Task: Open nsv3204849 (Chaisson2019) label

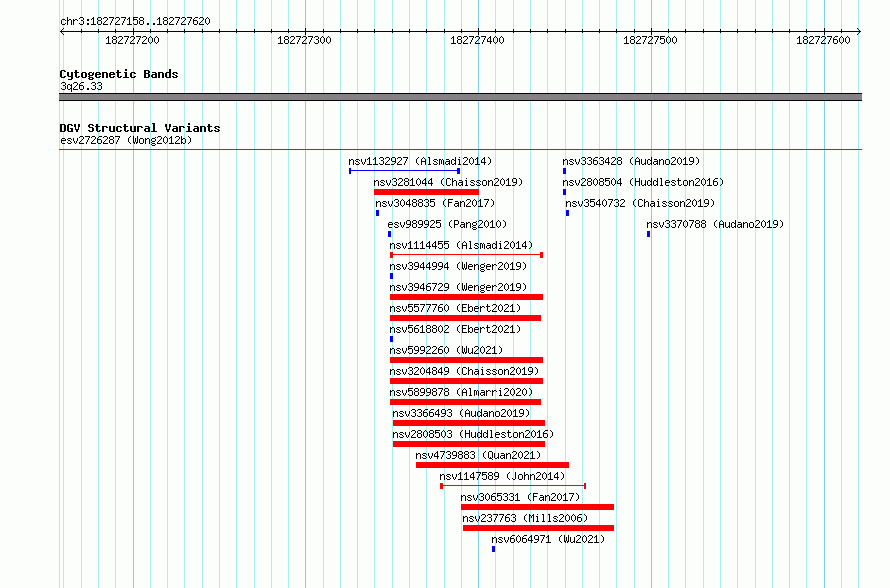Action: [x=464, y=371]
